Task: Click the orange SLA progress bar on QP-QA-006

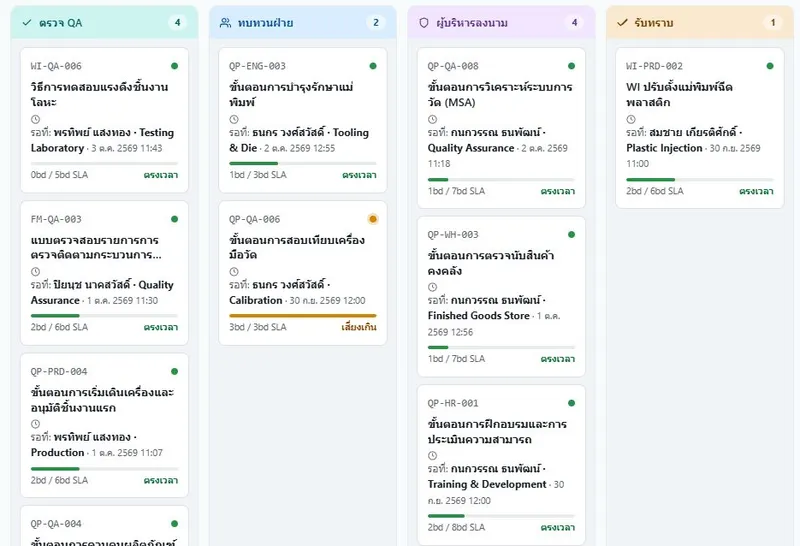Action: click(x=303, y=316)
